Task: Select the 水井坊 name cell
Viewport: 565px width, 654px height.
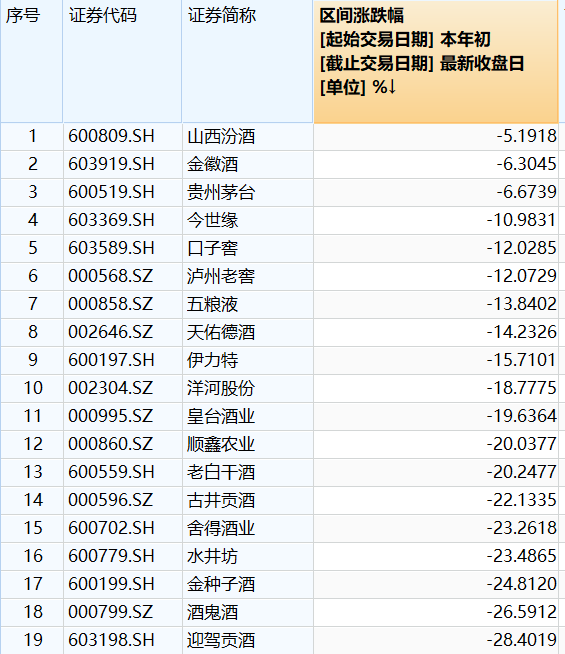Action: pyautogui.click(x=248, y=556)
